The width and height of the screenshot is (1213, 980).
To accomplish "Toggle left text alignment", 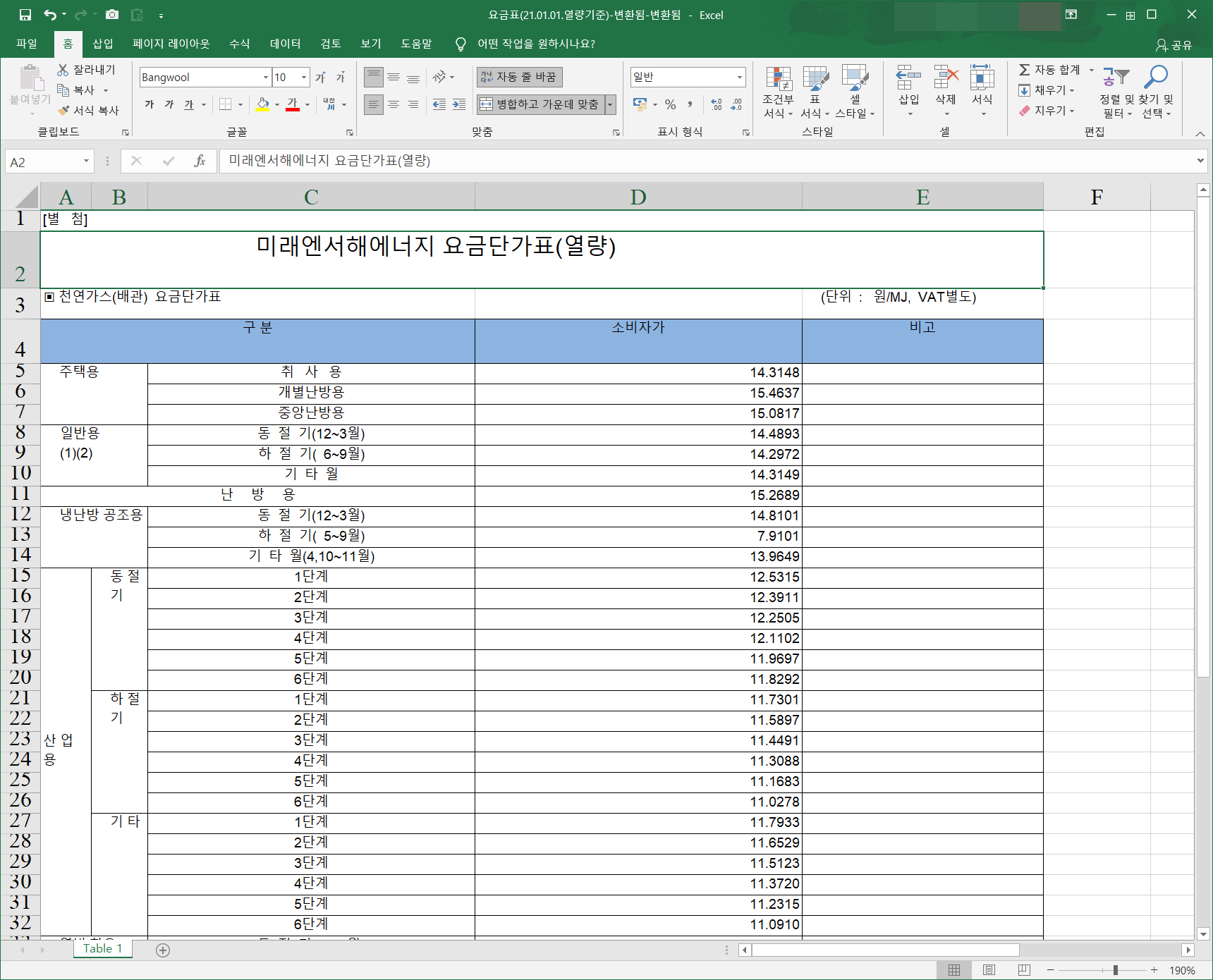I will [x=374, y=104].
